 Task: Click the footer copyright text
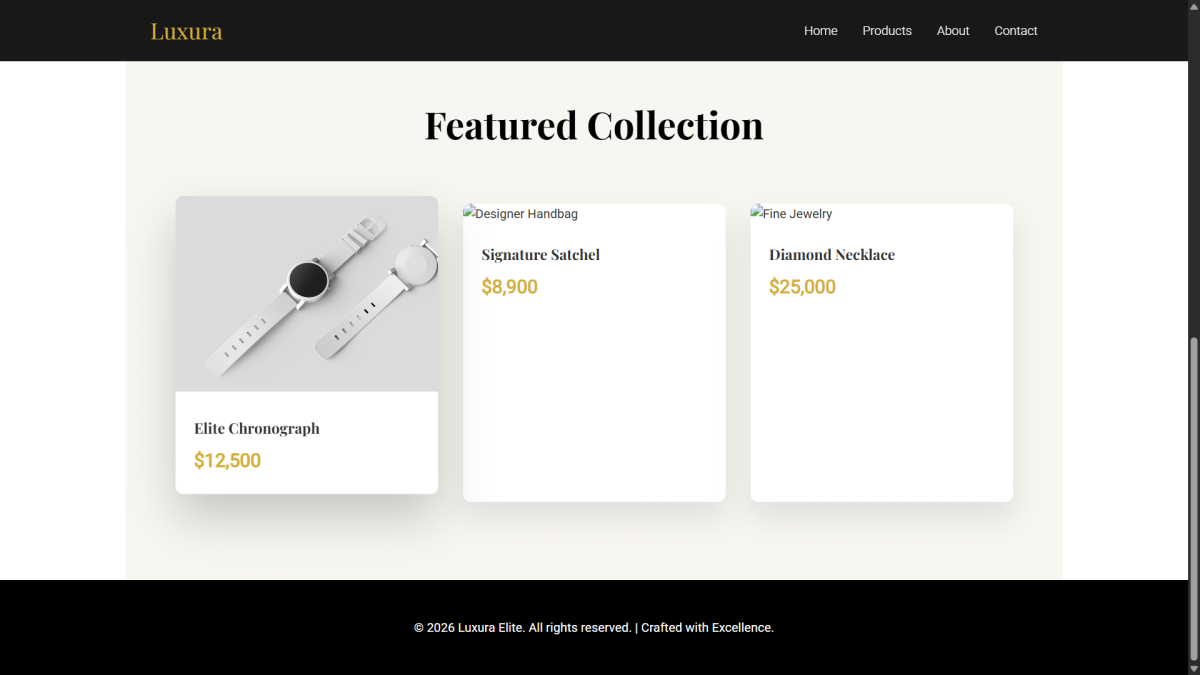point(594,628)
